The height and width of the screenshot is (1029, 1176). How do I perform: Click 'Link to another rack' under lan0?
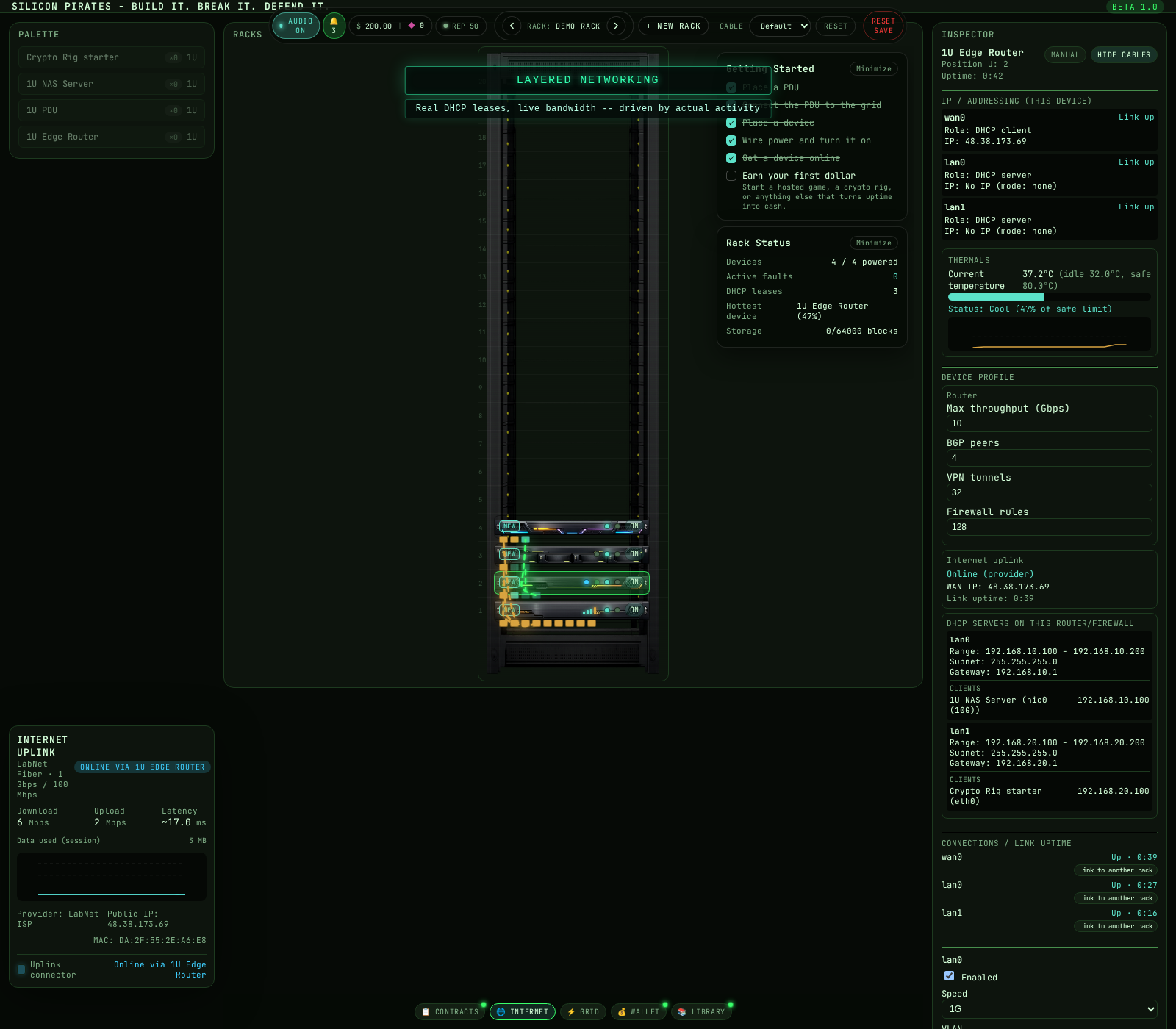1116,898
